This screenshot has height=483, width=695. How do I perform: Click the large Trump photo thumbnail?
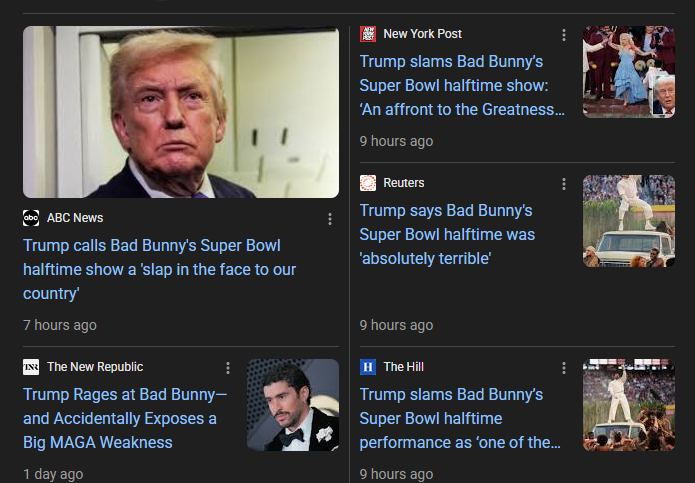[181, 112]
